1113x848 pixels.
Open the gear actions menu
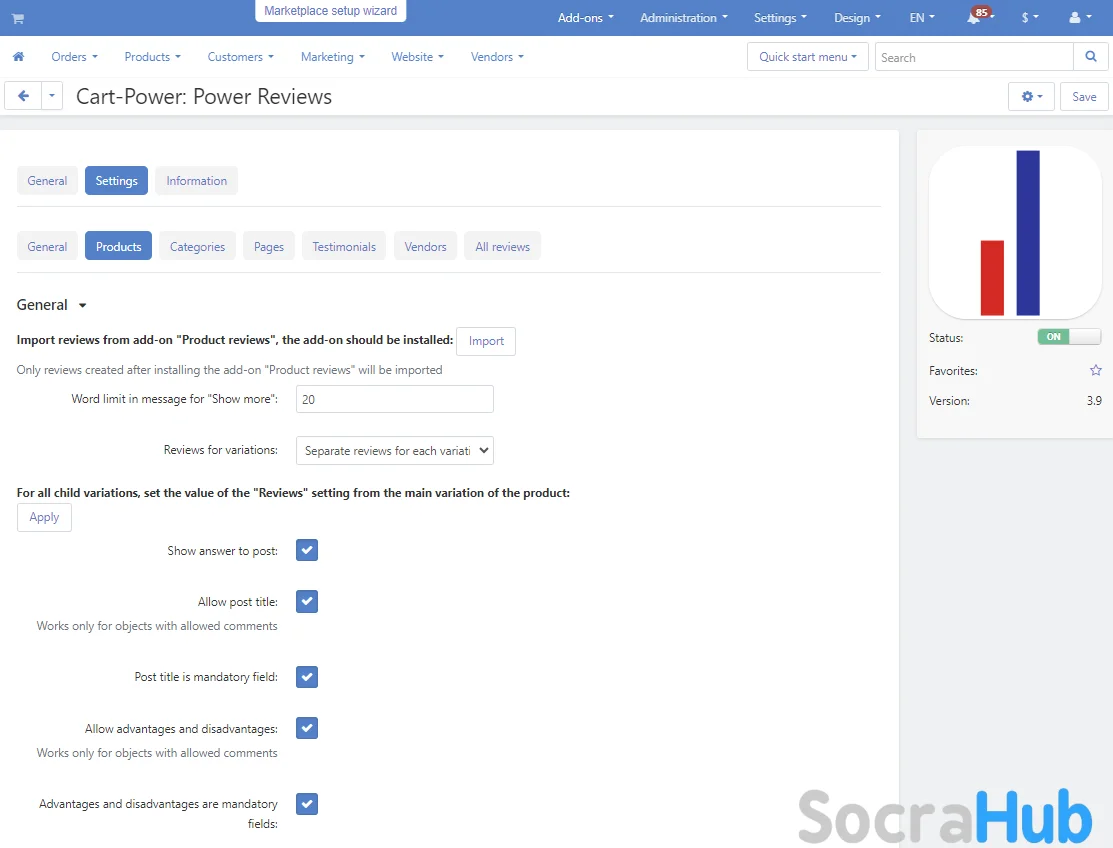(x=1031, y=97)
